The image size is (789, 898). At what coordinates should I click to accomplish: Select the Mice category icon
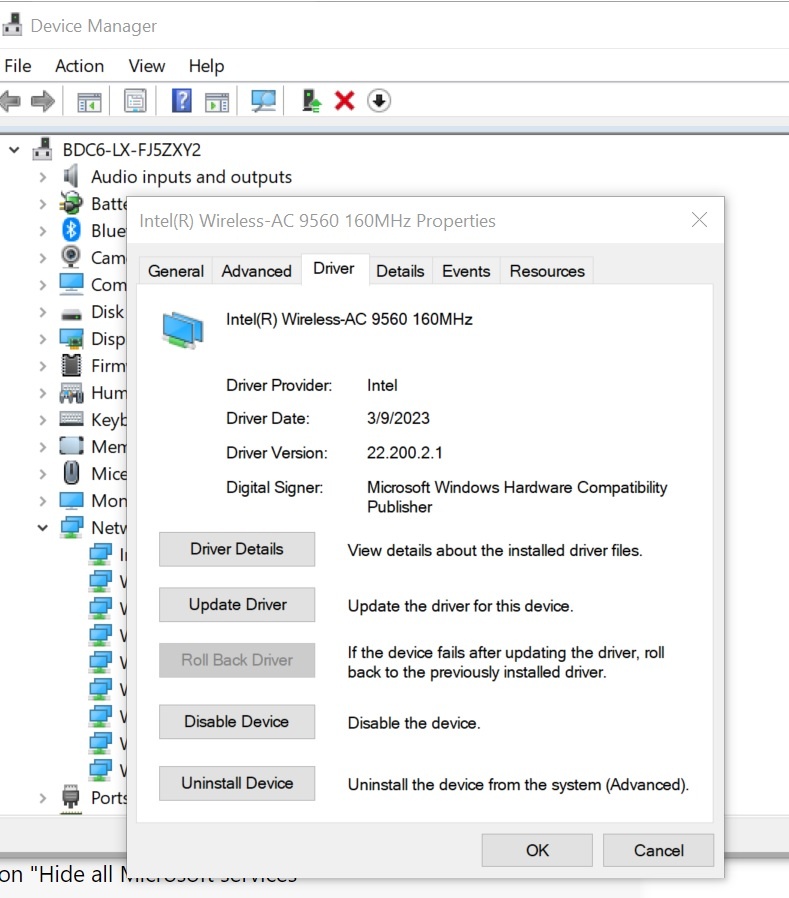pos(71,473)
